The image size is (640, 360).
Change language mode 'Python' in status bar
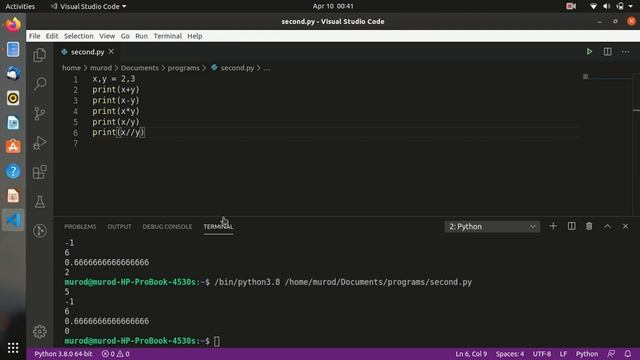point(587,354)
